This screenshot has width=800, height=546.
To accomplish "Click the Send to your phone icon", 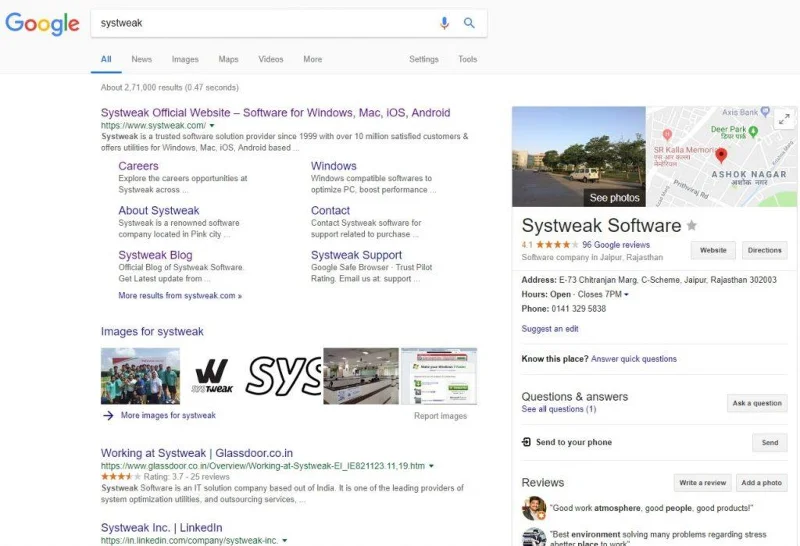I will [x=526, y=442].
